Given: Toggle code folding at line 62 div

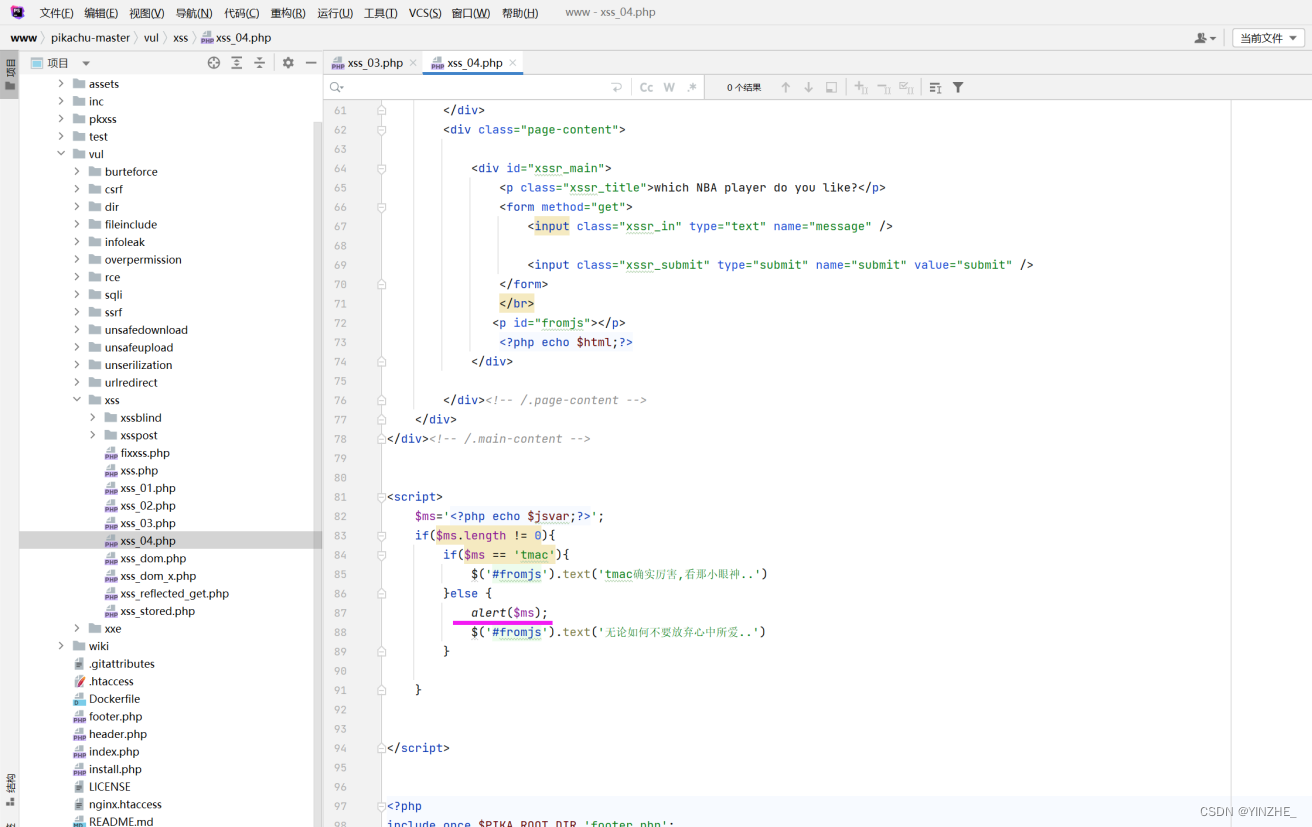Looking at the screenshot, I should pyautogui.click(x=381, y=130).
